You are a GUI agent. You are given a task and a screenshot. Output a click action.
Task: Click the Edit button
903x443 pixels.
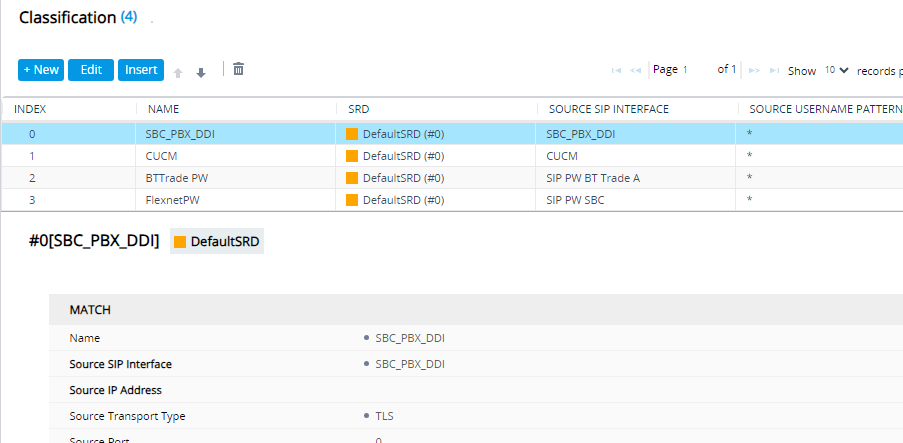pyautogui.click(x=91, y=70)
